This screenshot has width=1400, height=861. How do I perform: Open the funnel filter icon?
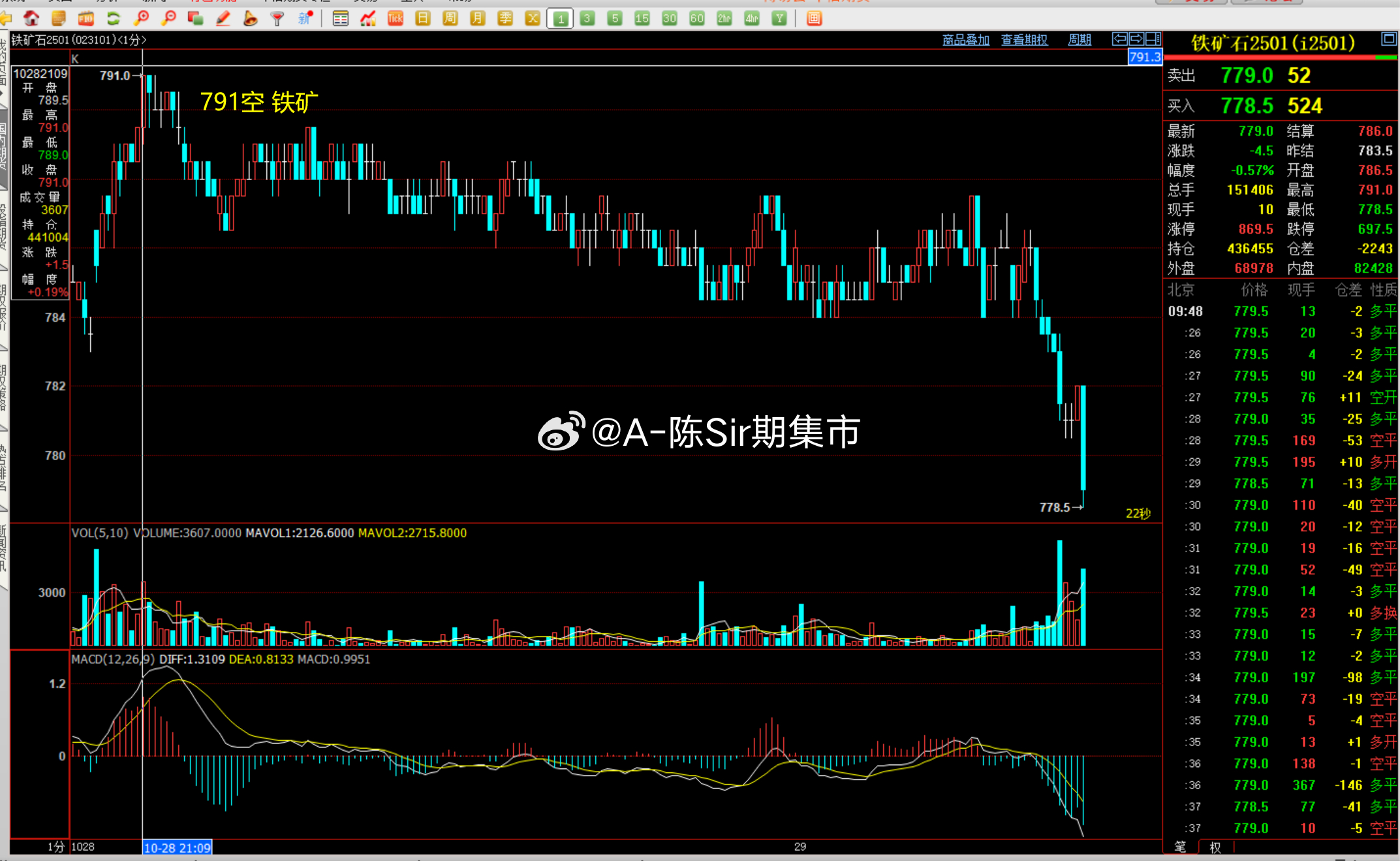(277, 19)
